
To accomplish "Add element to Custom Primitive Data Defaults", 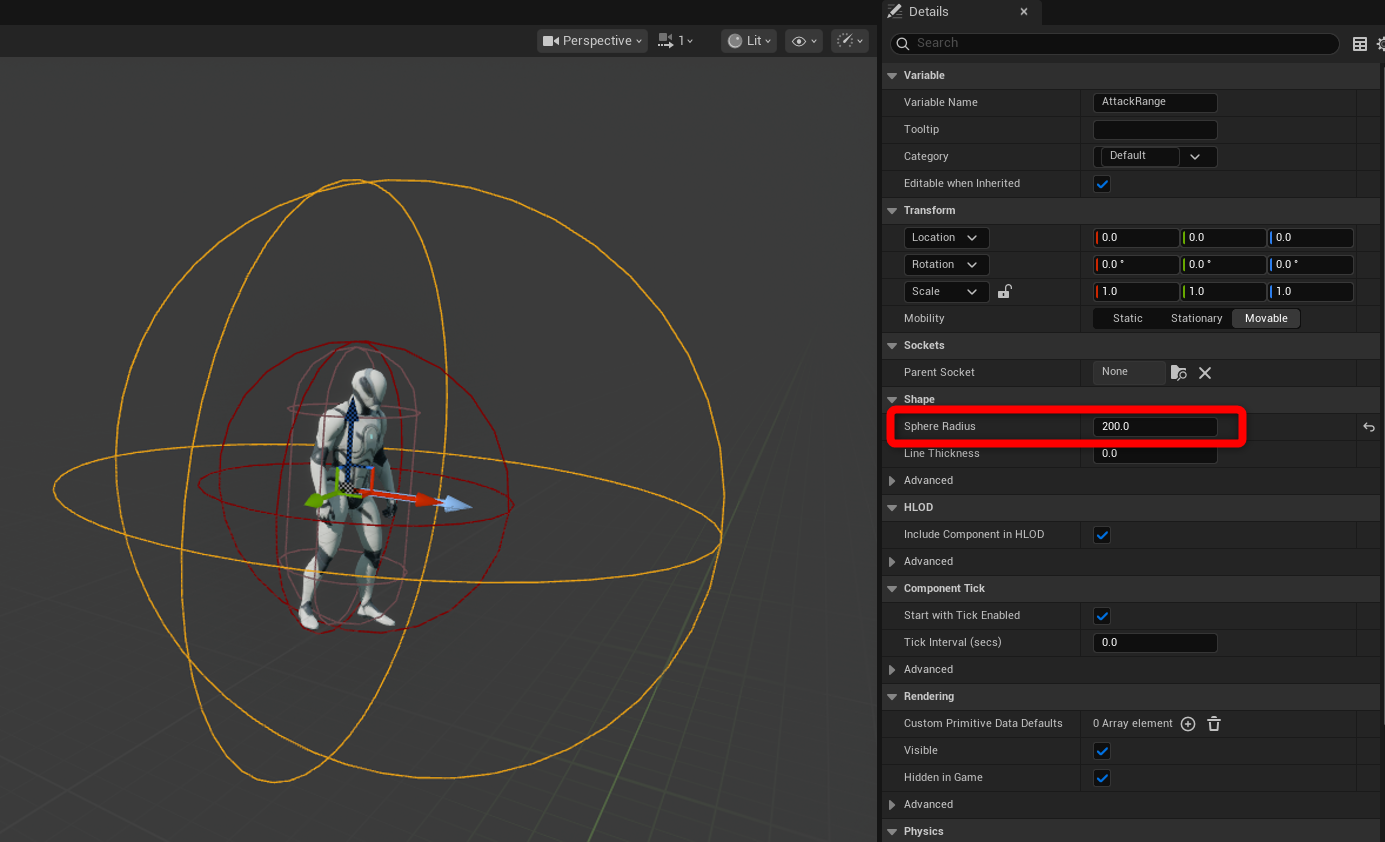I will click(1188, 724).
